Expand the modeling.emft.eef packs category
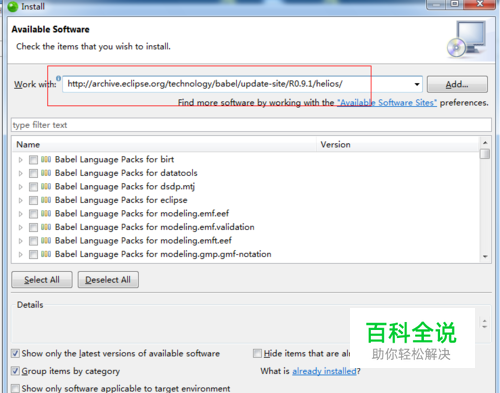This screenshot has height=393, width=500. (21, 241)
